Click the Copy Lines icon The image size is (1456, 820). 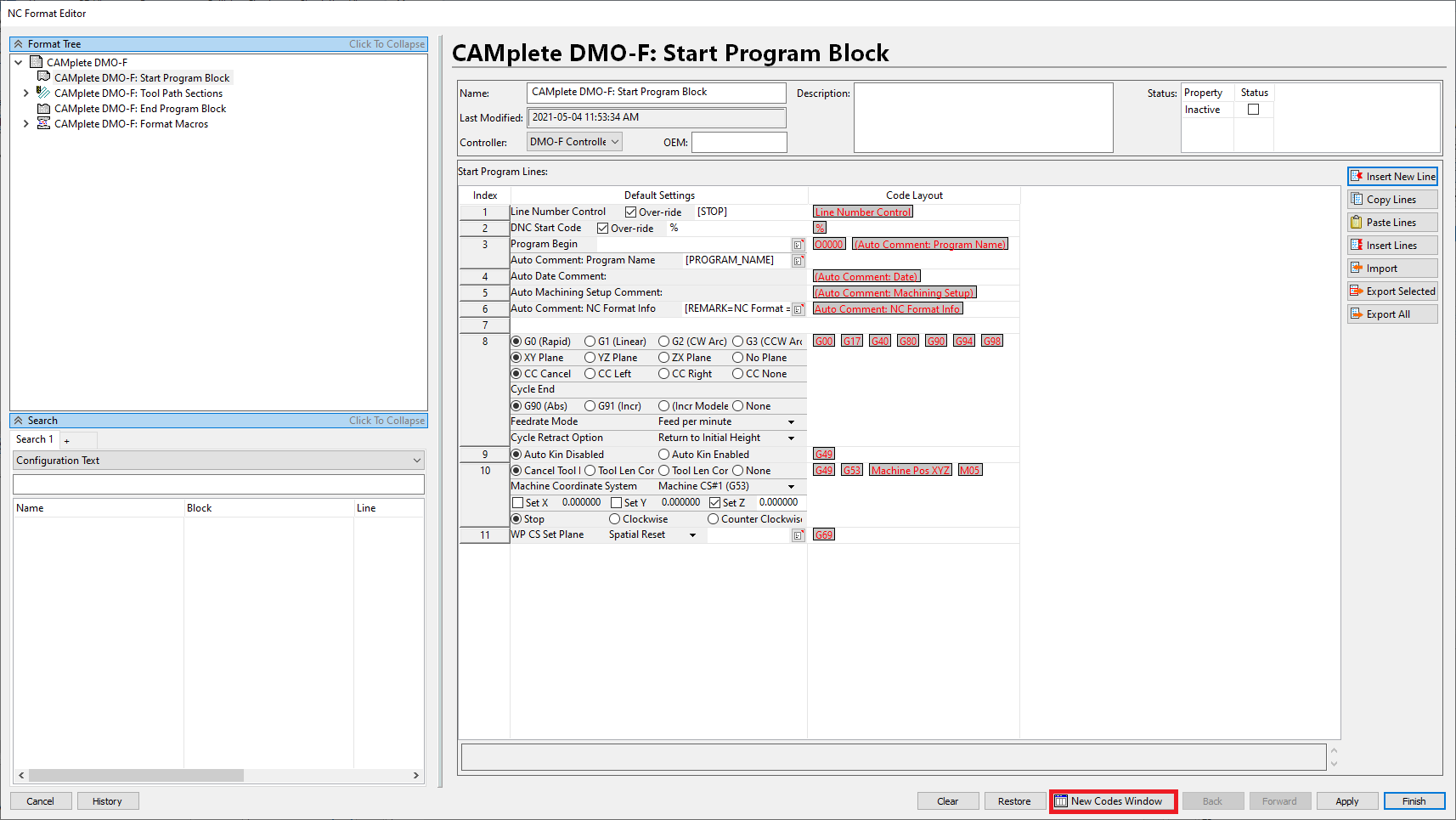coord(1357,199)
